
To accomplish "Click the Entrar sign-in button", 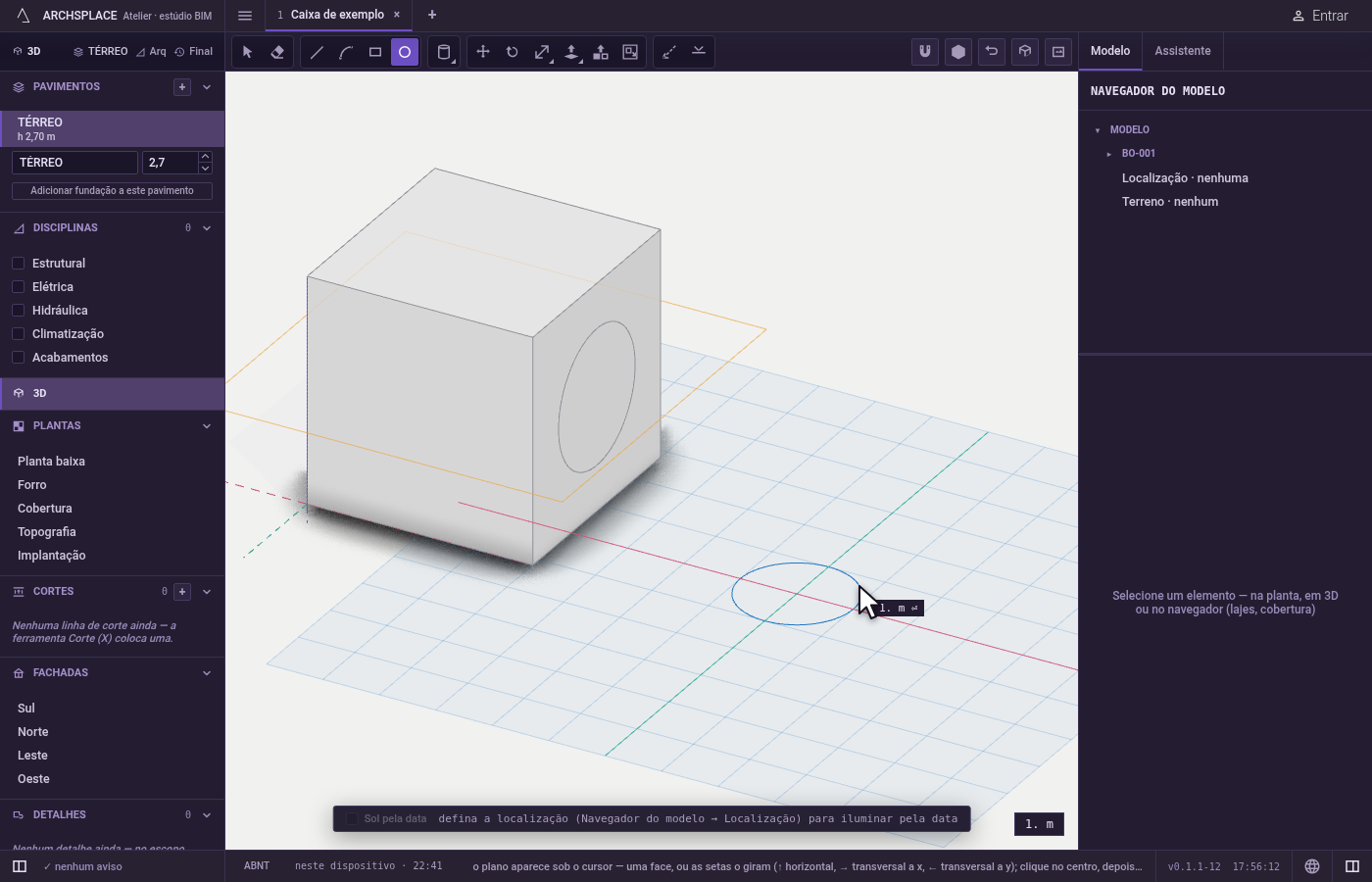I will point(1320,16).
